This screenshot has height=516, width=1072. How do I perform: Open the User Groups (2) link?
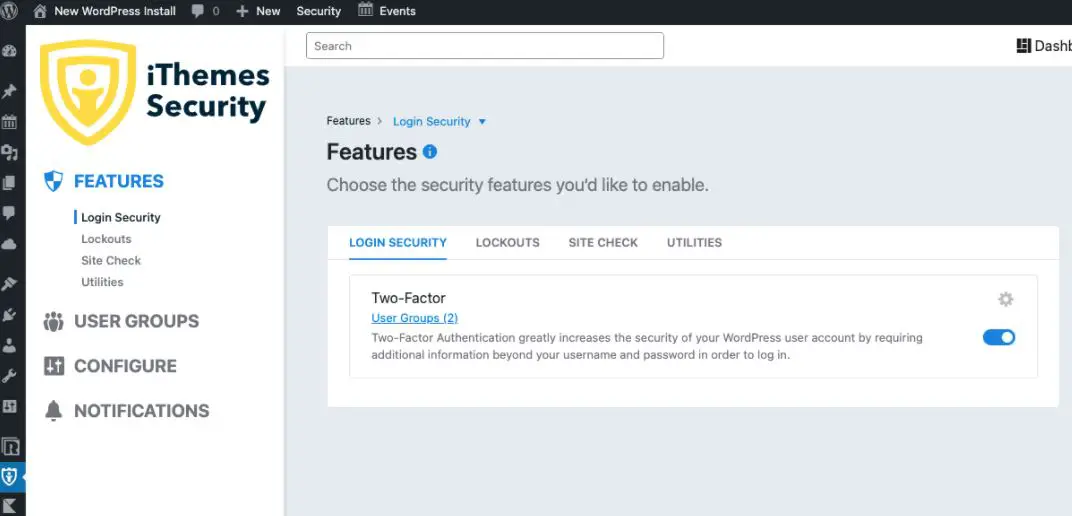tap(414, 318)
